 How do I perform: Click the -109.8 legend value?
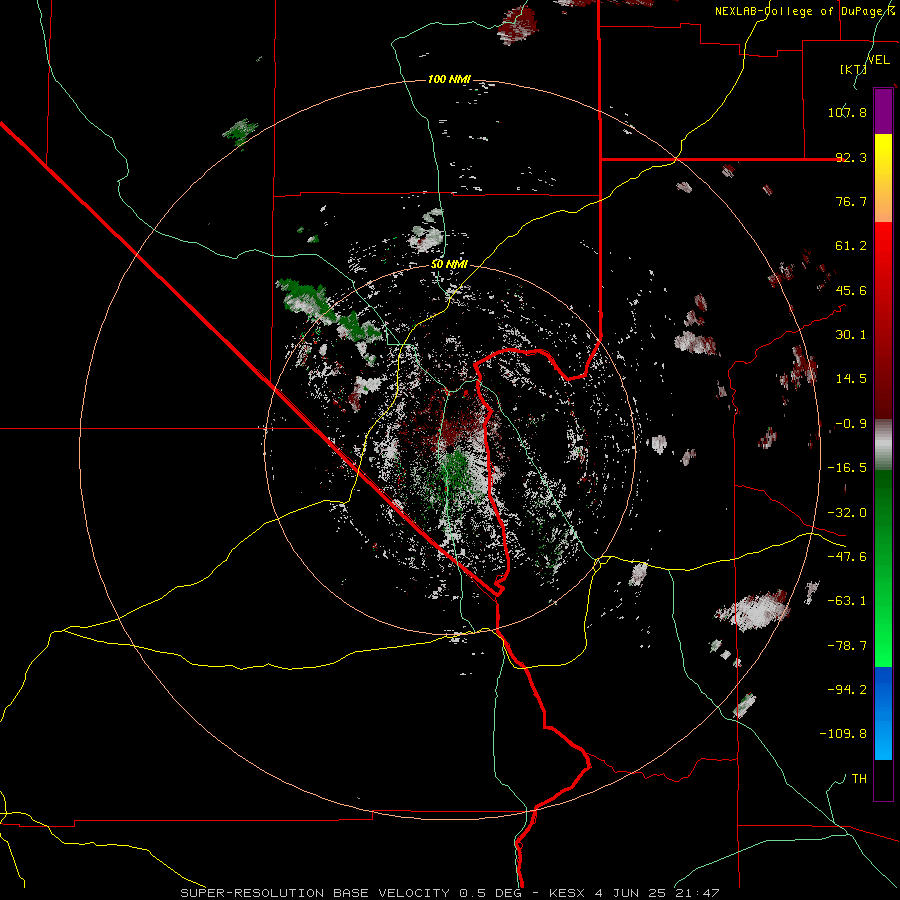coord(843,734)
